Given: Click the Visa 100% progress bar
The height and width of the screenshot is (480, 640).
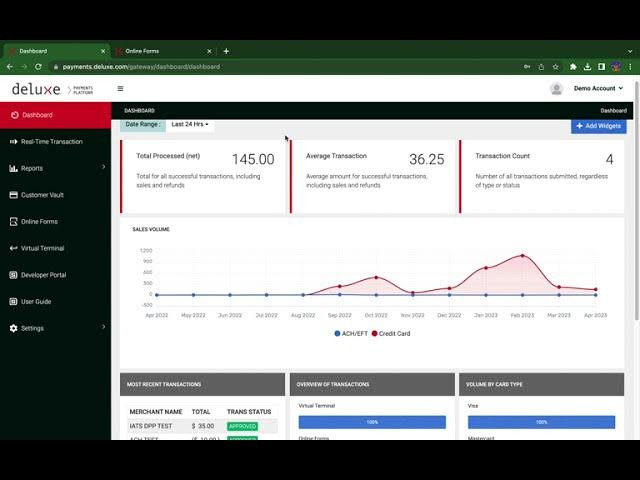Looking at the screenshot, I should tap(541, 422).
